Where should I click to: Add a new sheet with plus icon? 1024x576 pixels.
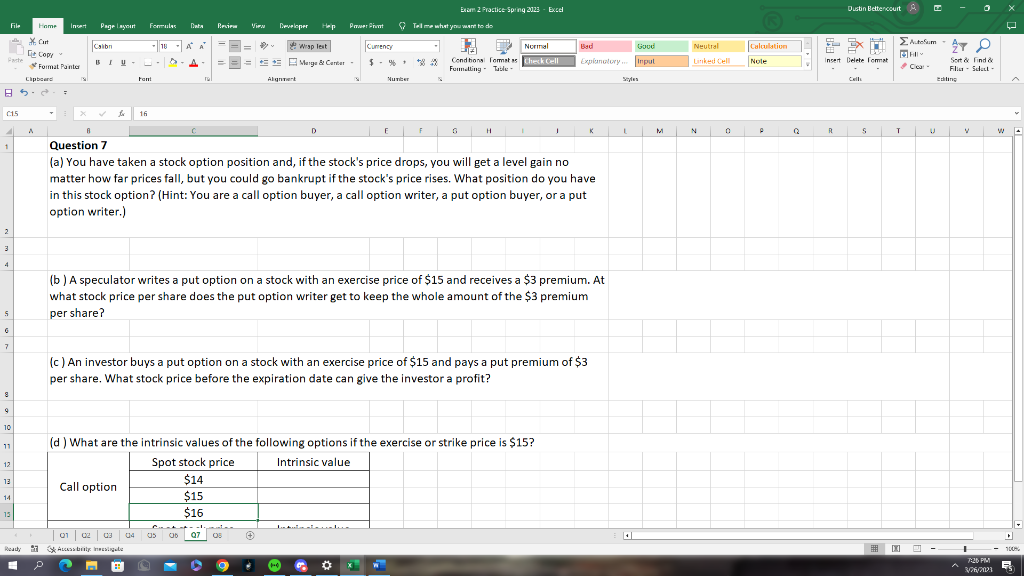249,536
